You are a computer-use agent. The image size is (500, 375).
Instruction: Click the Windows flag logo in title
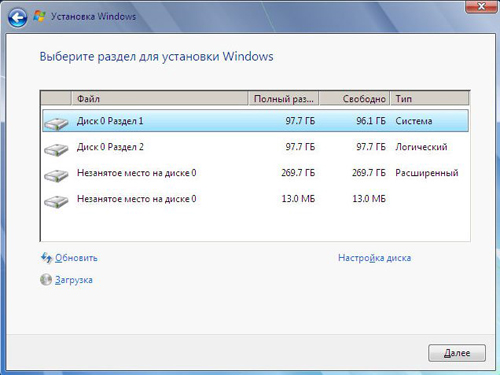(x=39, y=16)
